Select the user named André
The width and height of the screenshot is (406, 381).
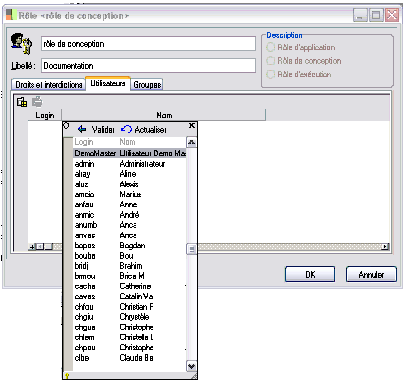[130, 215]
